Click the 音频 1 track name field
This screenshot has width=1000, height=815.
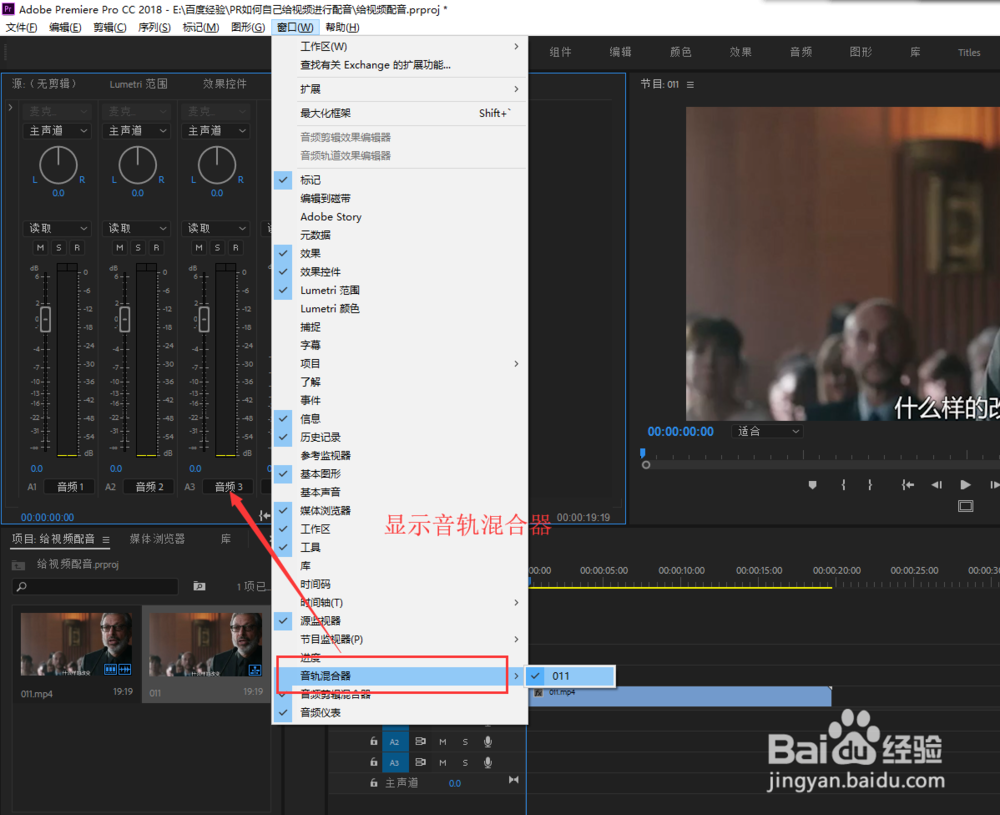[70, 487]
